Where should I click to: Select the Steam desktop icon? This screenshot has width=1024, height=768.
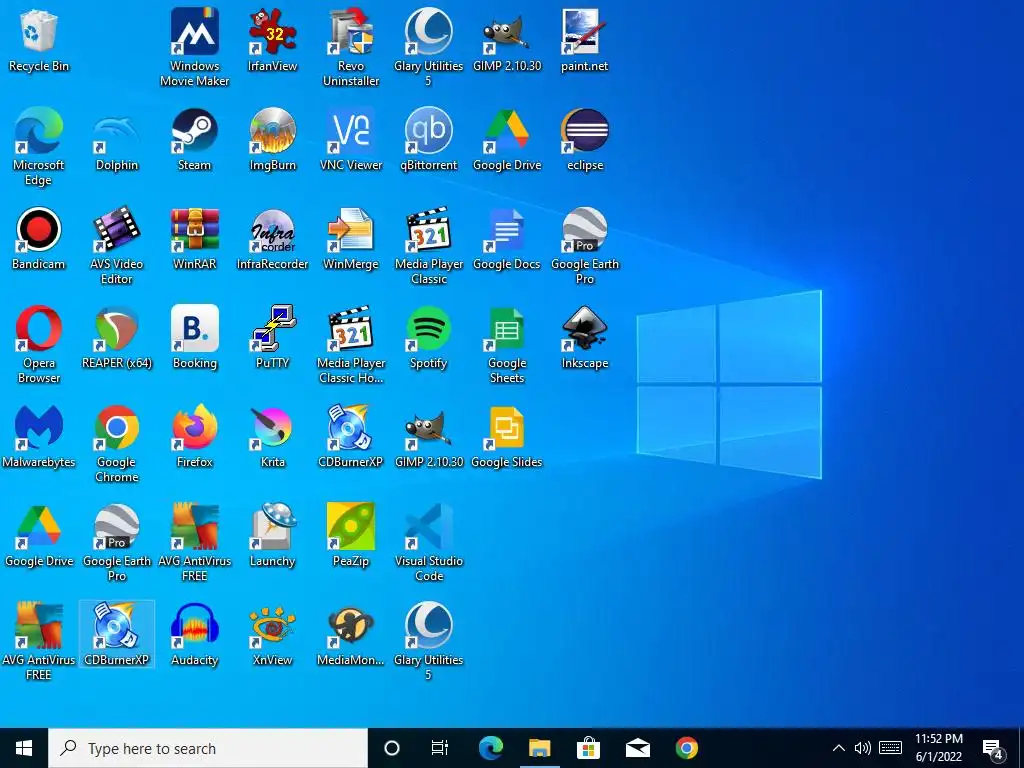[x=195, y=140]
